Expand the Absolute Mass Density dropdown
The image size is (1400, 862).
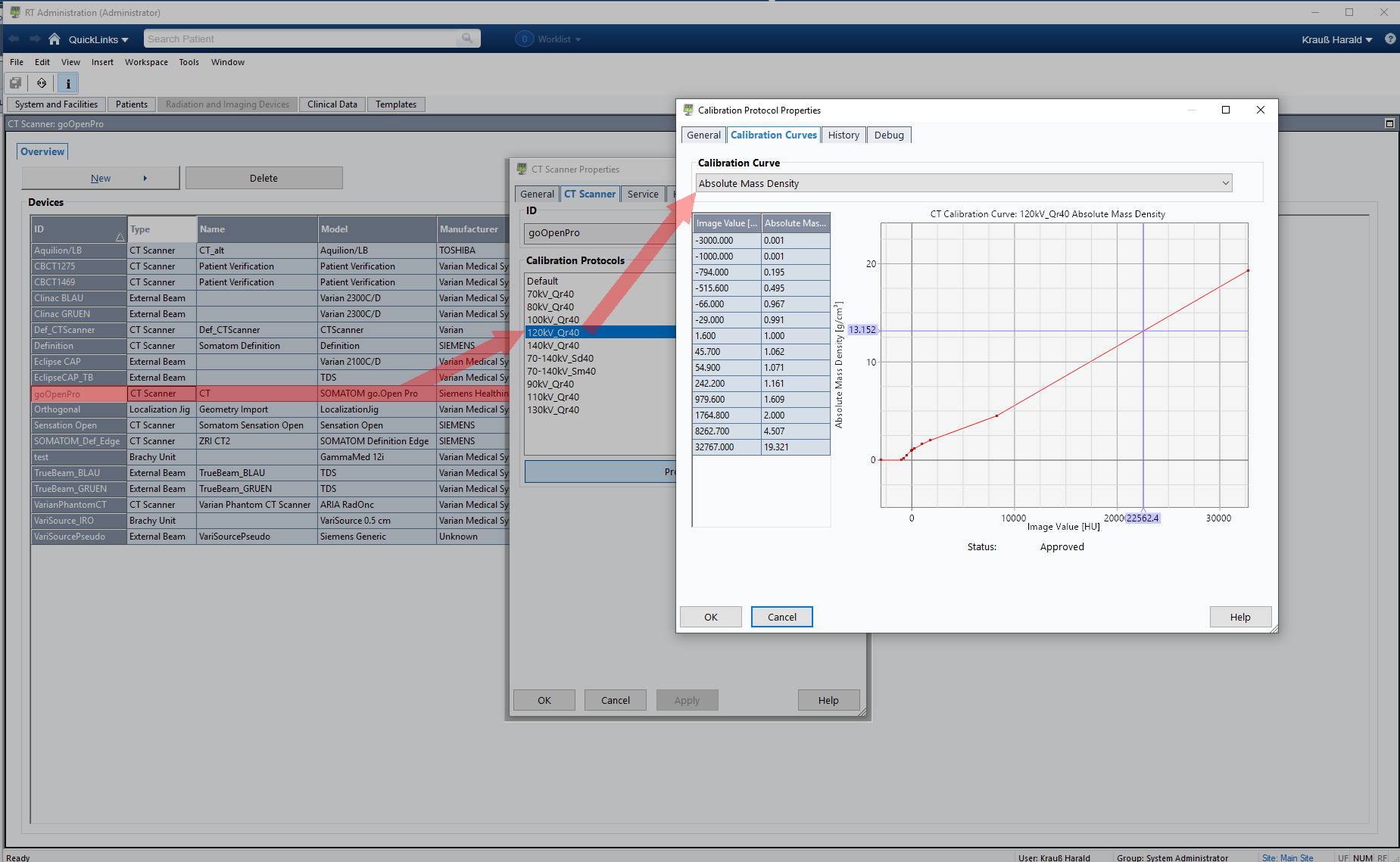click(x=1225, y=183)
